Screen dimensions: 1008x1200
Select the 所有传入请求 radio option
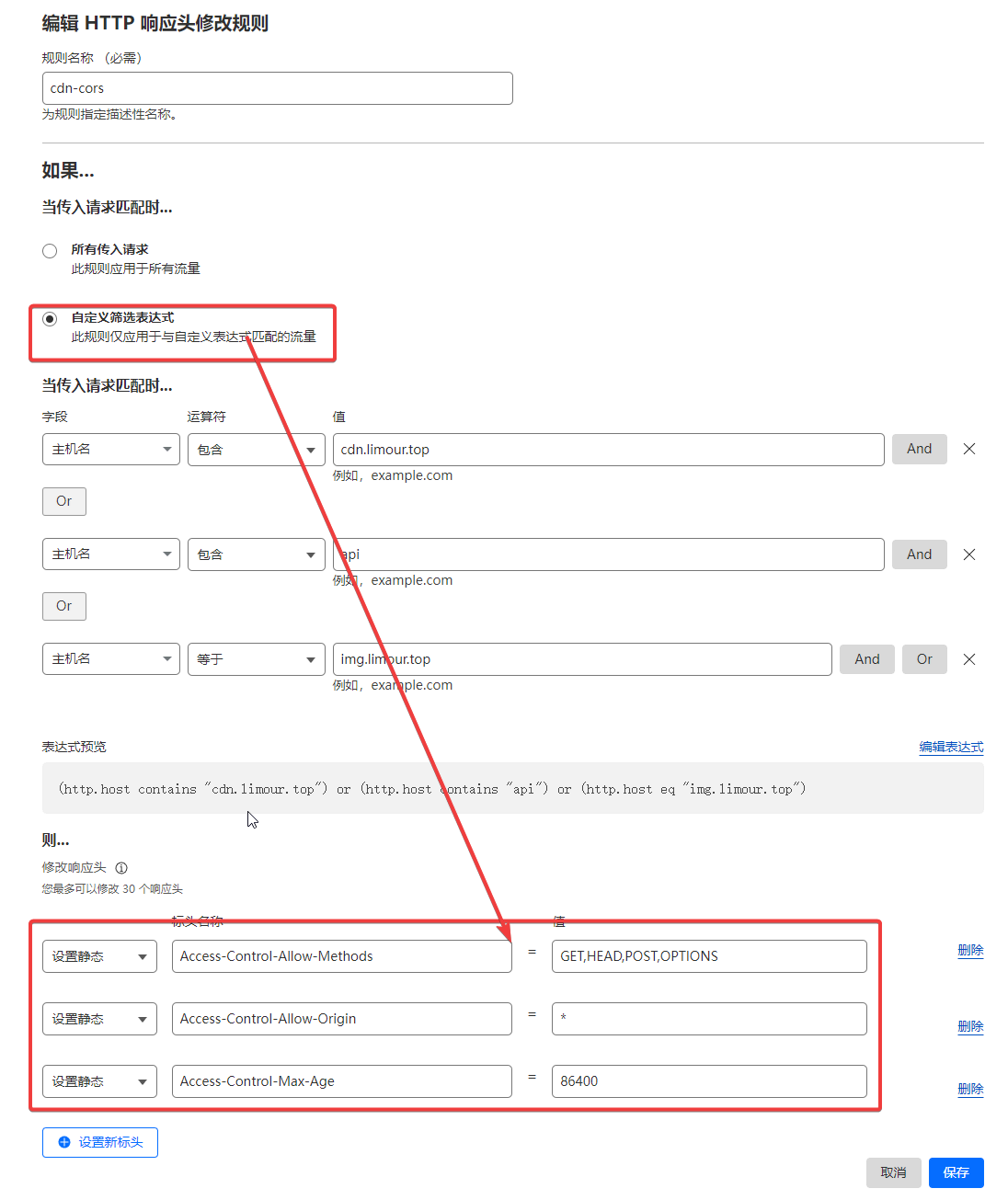pyautogui.click(x=50, y=251)
